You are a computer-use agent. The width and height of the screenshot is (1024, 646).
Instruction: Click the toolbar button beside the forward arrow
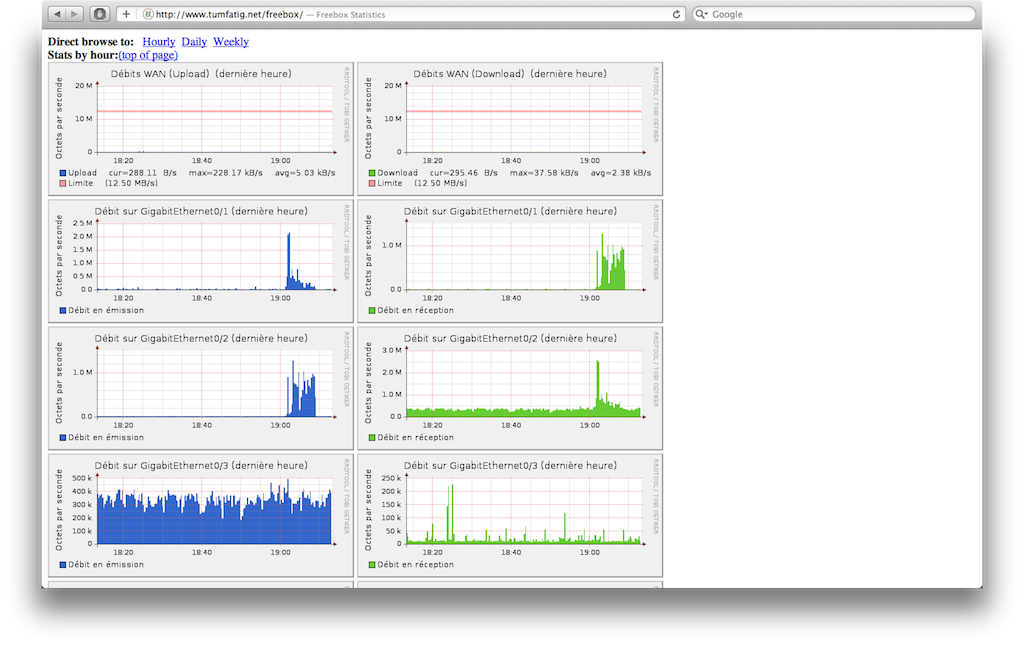point(99,14)
